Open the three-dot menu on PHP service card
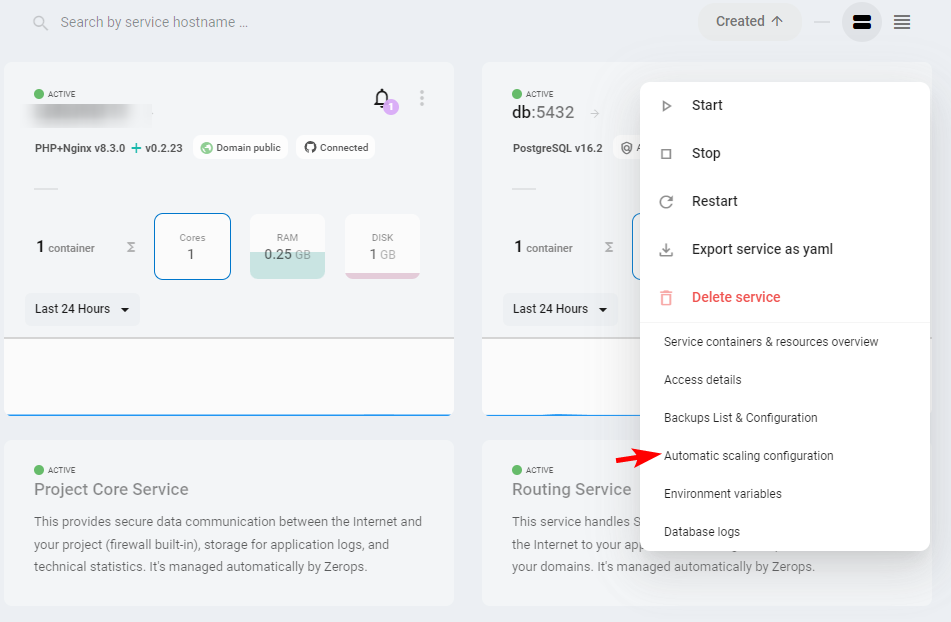Image resolution: width=951 pixels, height=622 pixels. coord(422,98)
